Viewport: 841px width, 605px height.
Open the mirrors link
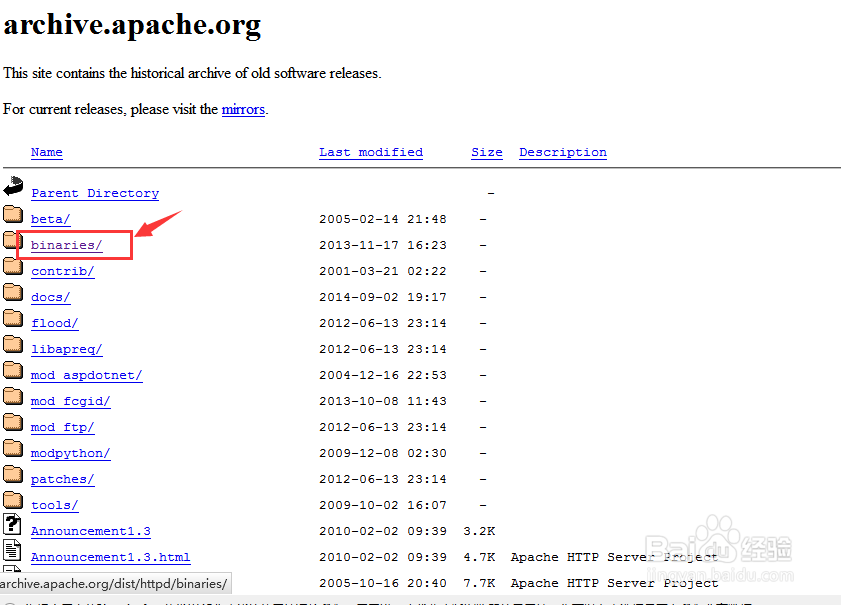243,109
